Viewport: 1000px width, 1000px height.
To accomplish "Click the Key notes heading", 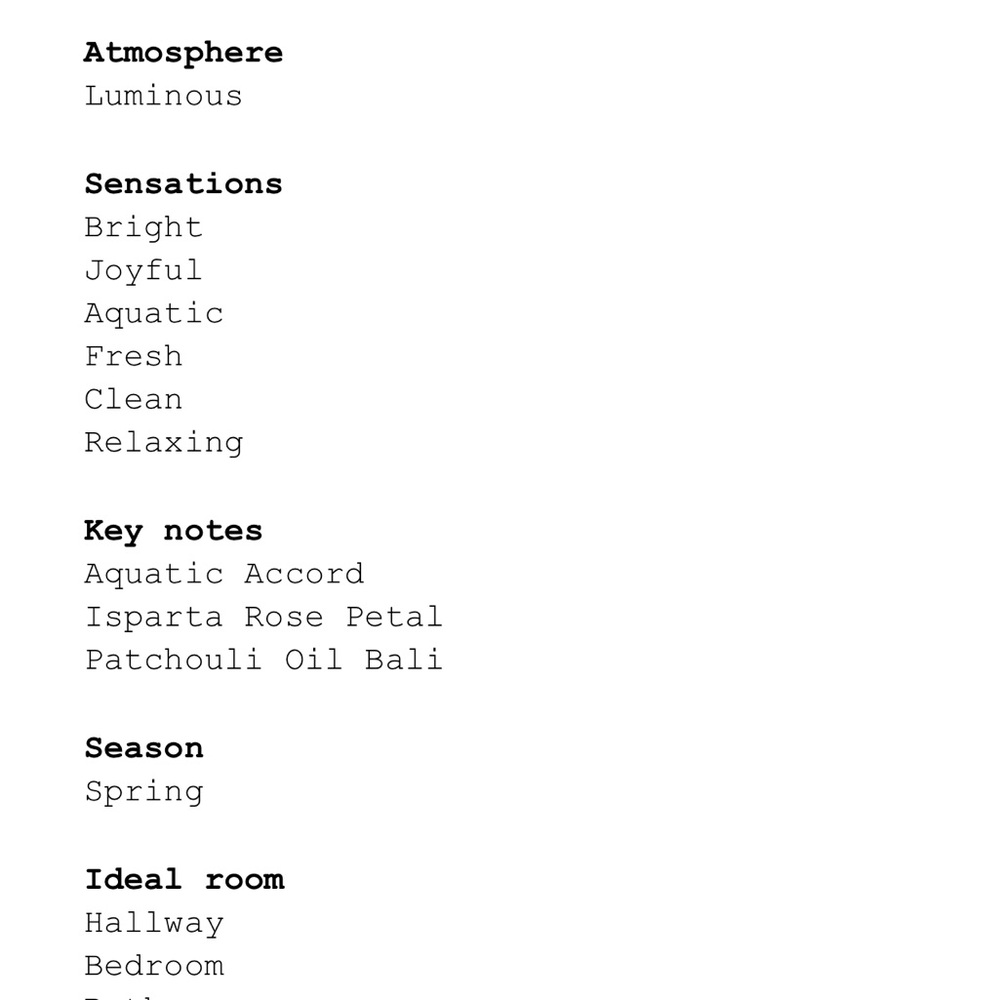I will [x=173, y=532].
